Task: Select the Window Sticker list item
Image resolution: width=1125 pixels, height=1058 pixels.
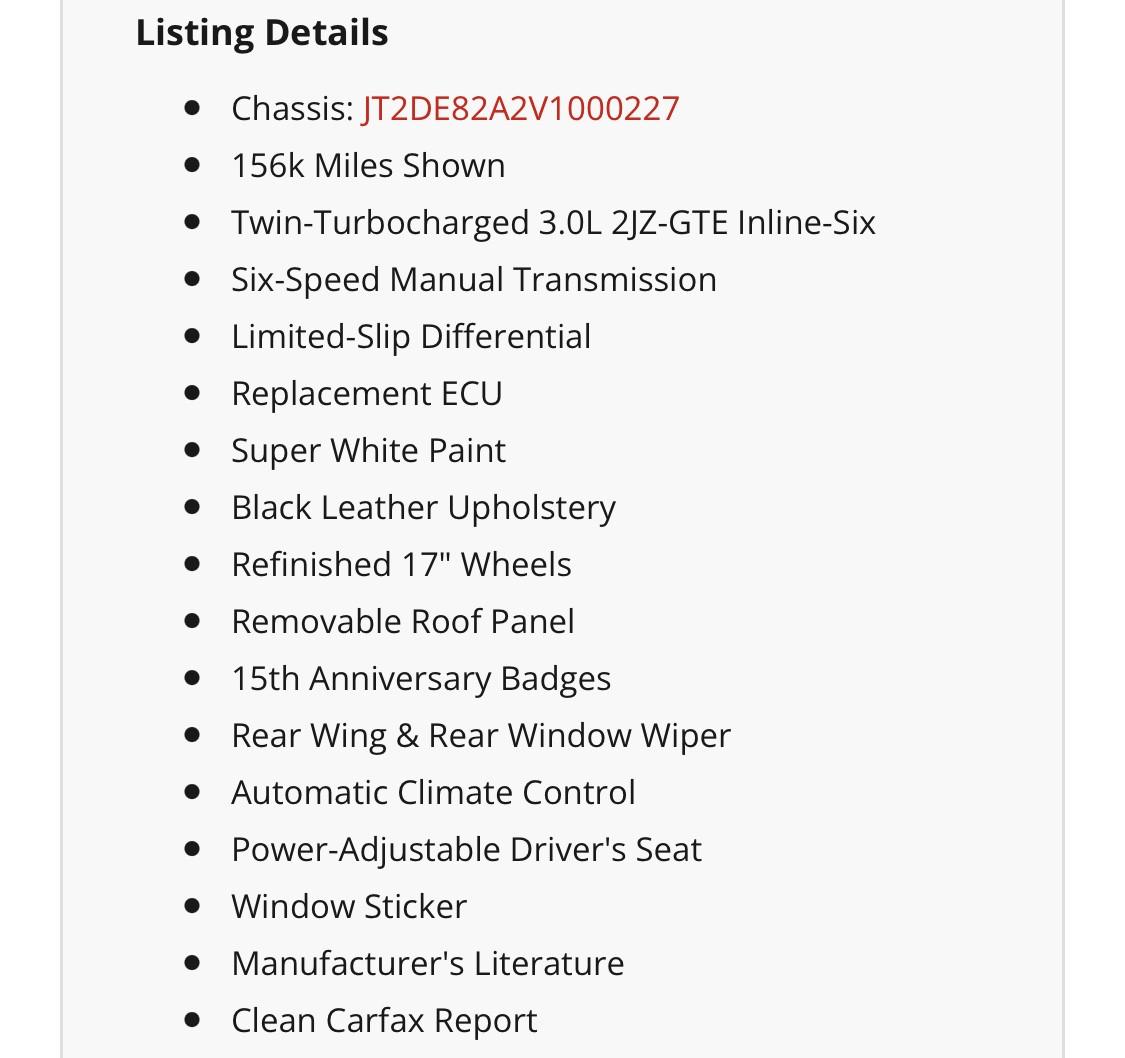Action: [x=349, y=907]
